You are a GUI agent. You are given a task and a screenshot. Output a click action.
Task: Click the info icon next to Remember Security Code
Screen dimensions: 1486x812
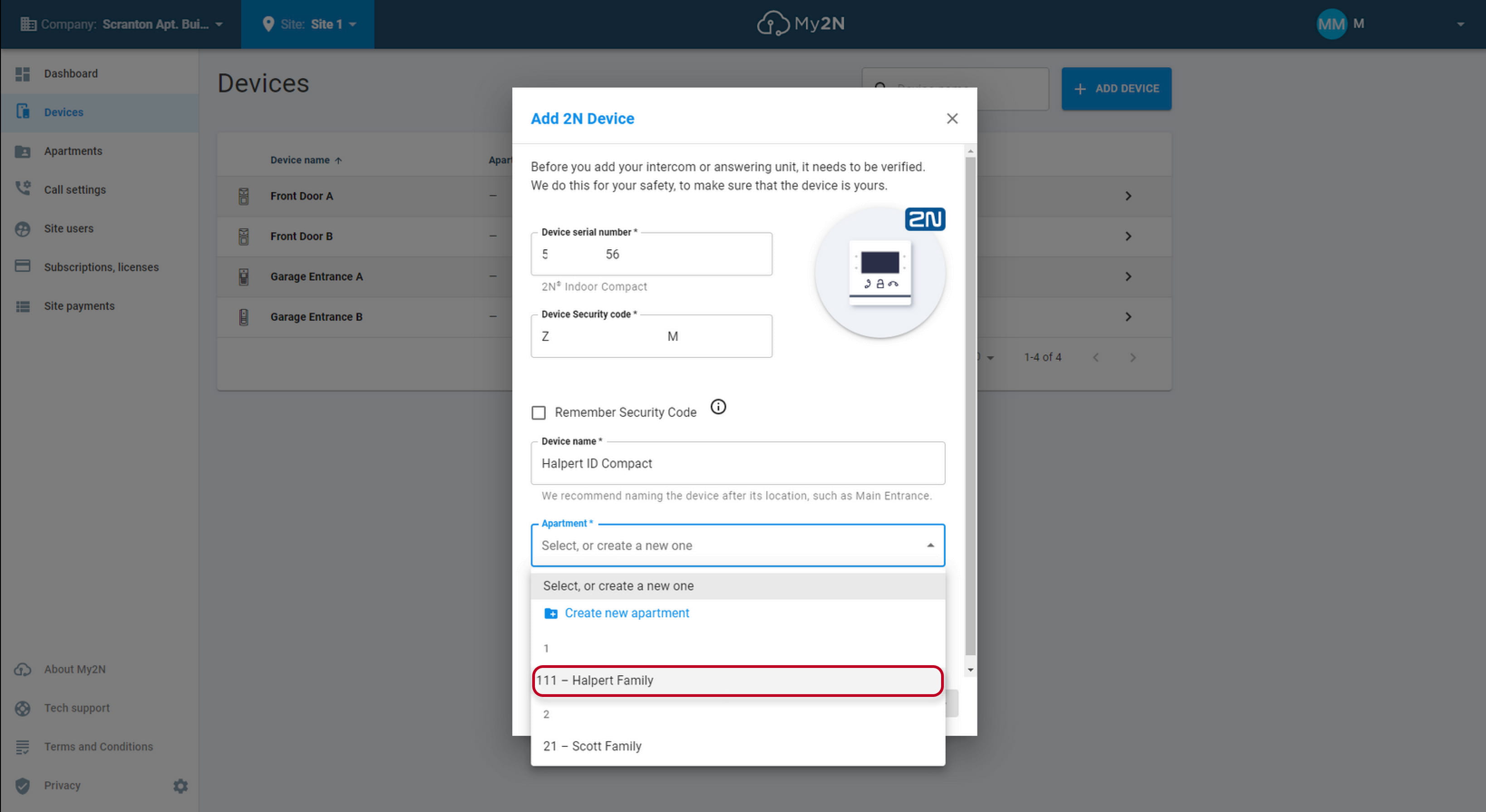pyautogui.click(x=718, y=407)
